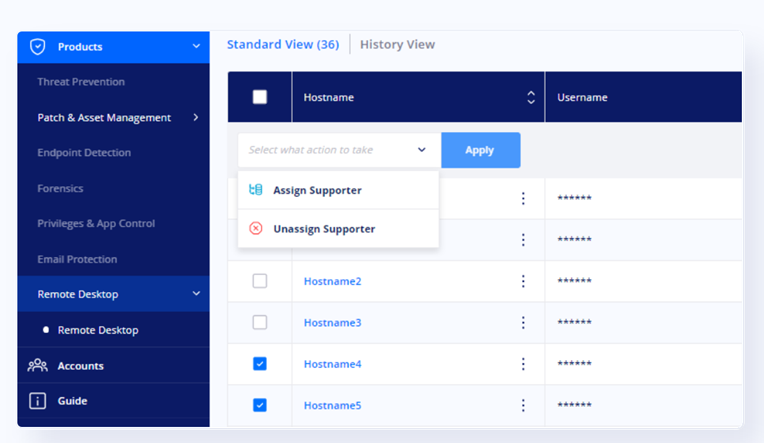
Task: Check the Hostname3 row checkbox
Action: pyautogui.click(x=260, y=322)
